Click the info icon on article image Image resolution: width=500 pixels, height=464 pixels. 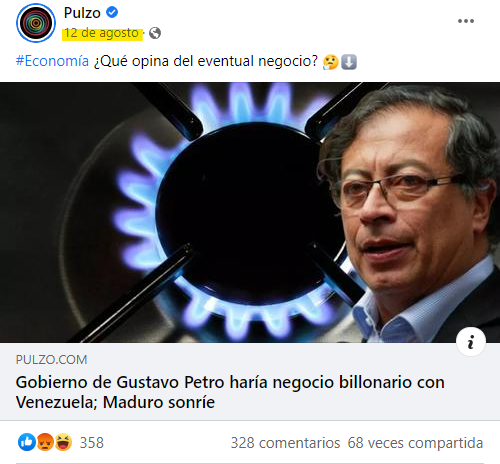[471, 342]
